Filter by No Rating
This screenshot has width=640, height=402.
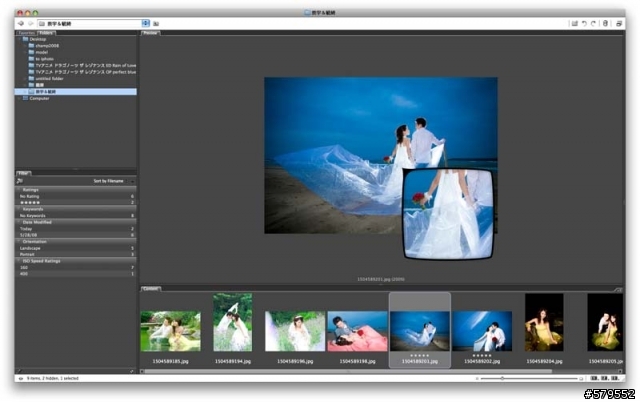coord(76,196)
